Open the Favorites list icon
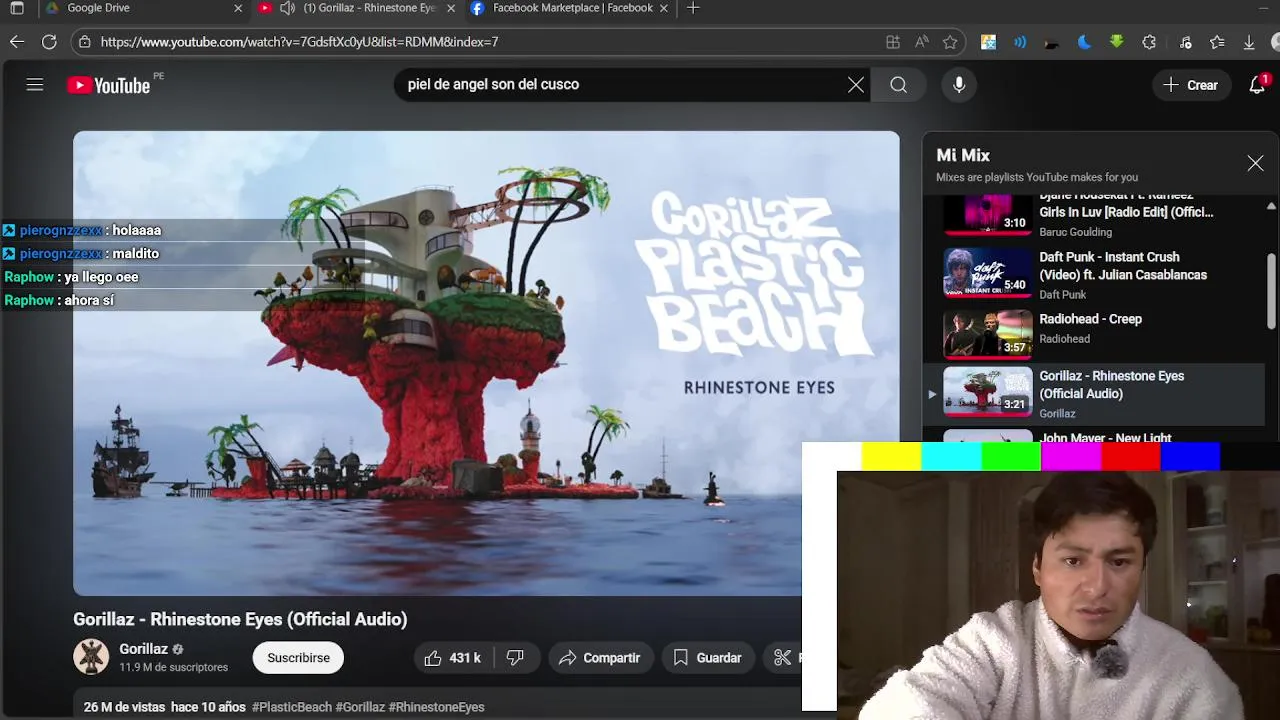Image resolution: width=1280 pixels, height=720 pixels. (x=1217, y=42)
